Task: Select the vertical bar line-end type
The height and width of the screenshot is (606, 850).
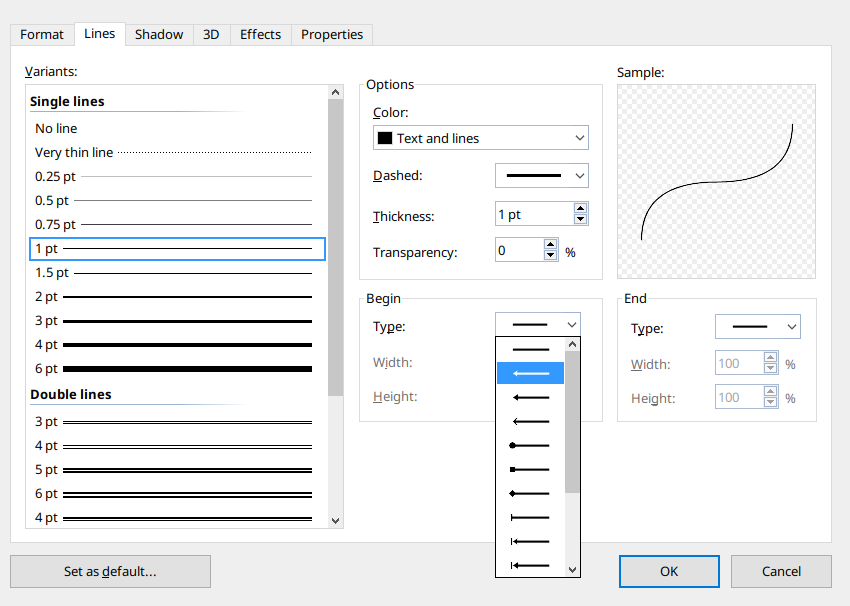Action: 530,517
